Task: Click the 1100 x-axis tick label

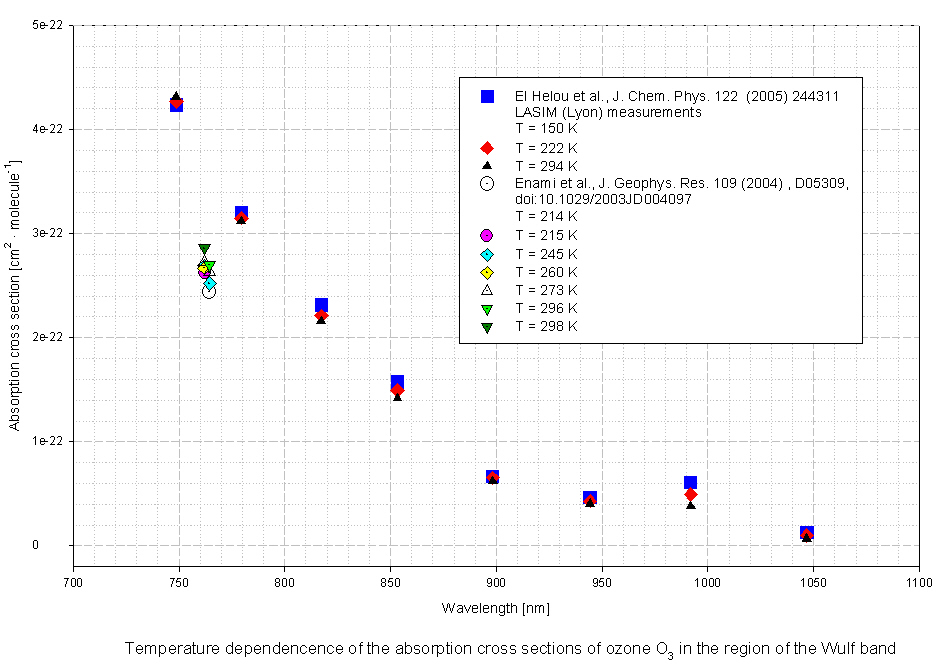Action: click(x=918, y=582)
